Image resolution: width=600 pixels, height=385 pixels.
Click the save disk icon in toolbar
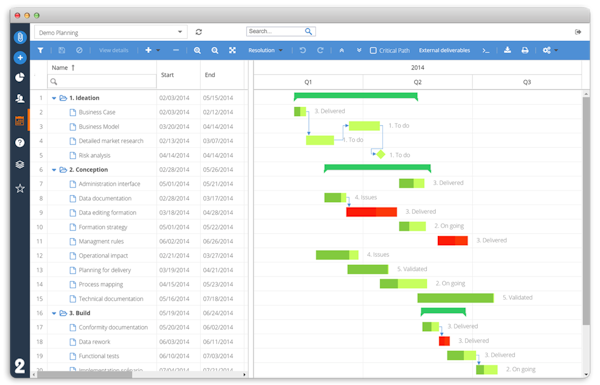[x=62, y=51]
